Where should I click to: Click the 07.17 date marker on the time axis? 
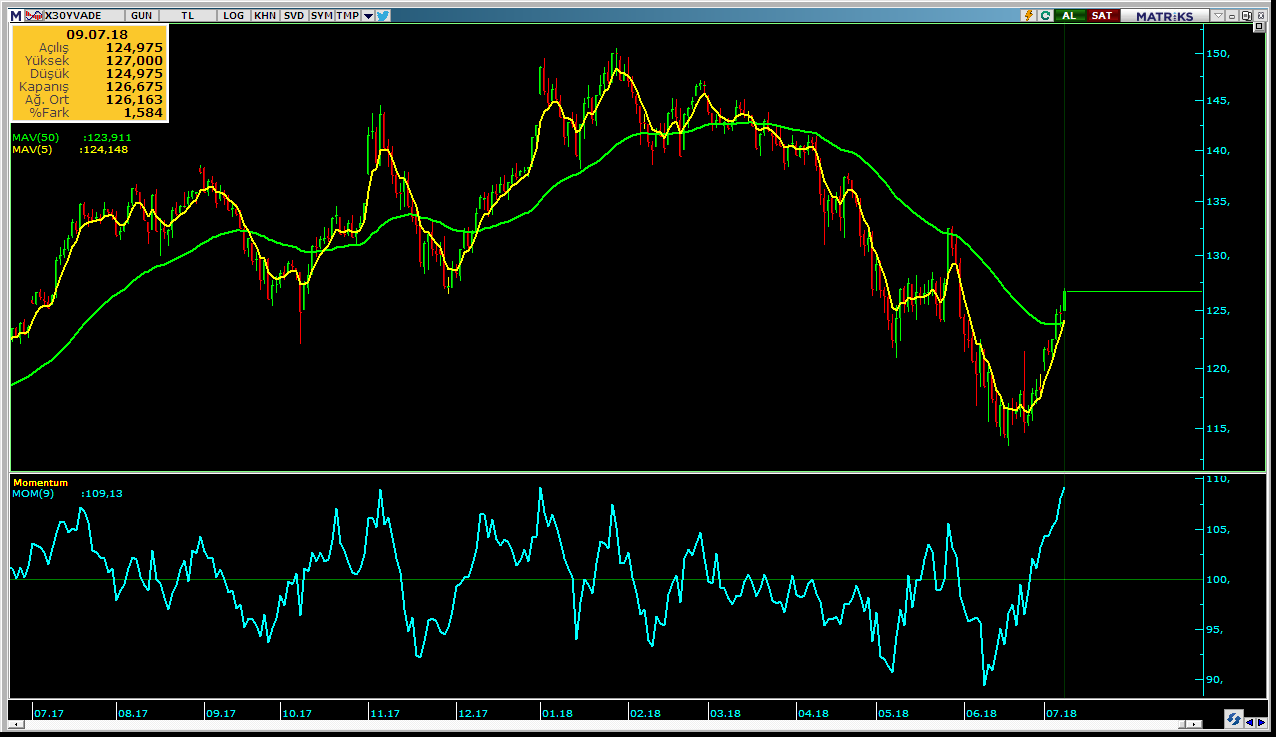tap(49, 714)
